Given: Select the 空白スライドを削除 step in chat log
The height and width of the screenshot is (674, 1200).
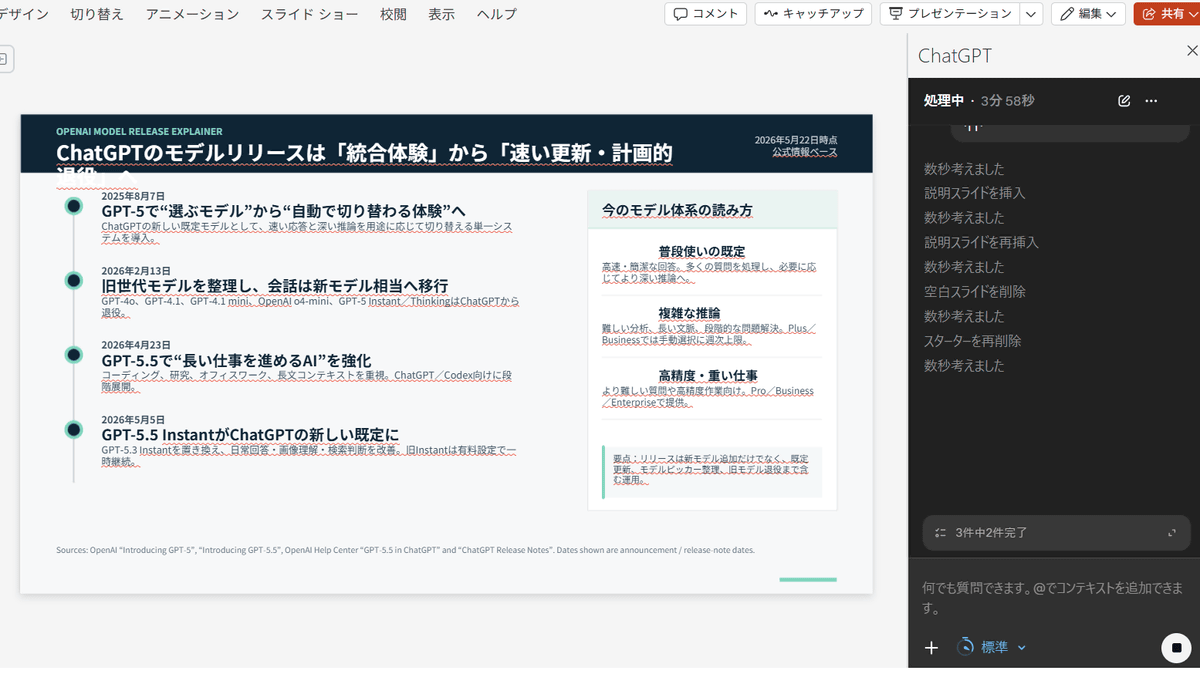Looking at the screenshot, I should (x=975, y=291).
